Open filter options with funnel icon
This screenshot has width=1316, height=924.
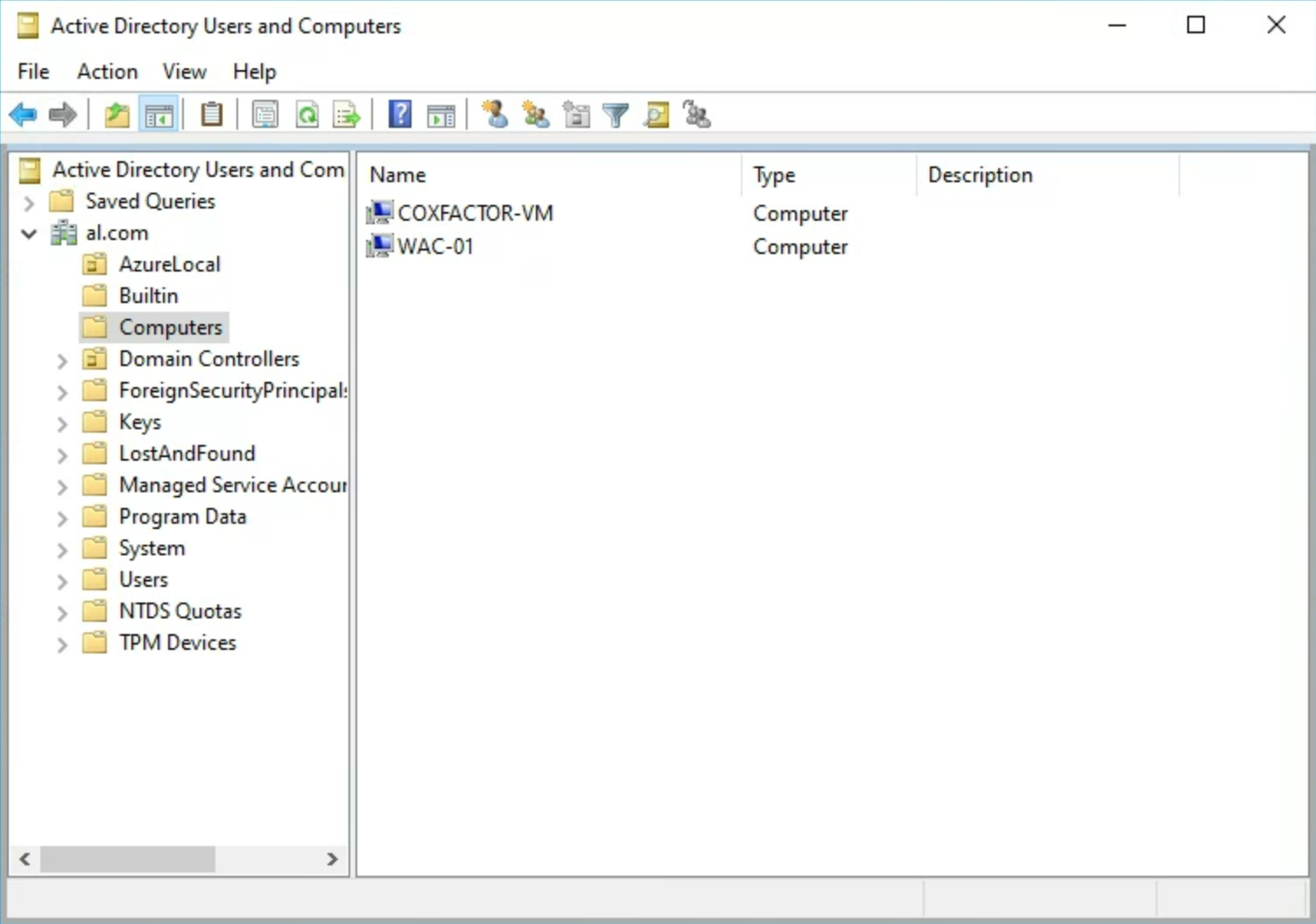click(616, 115)
